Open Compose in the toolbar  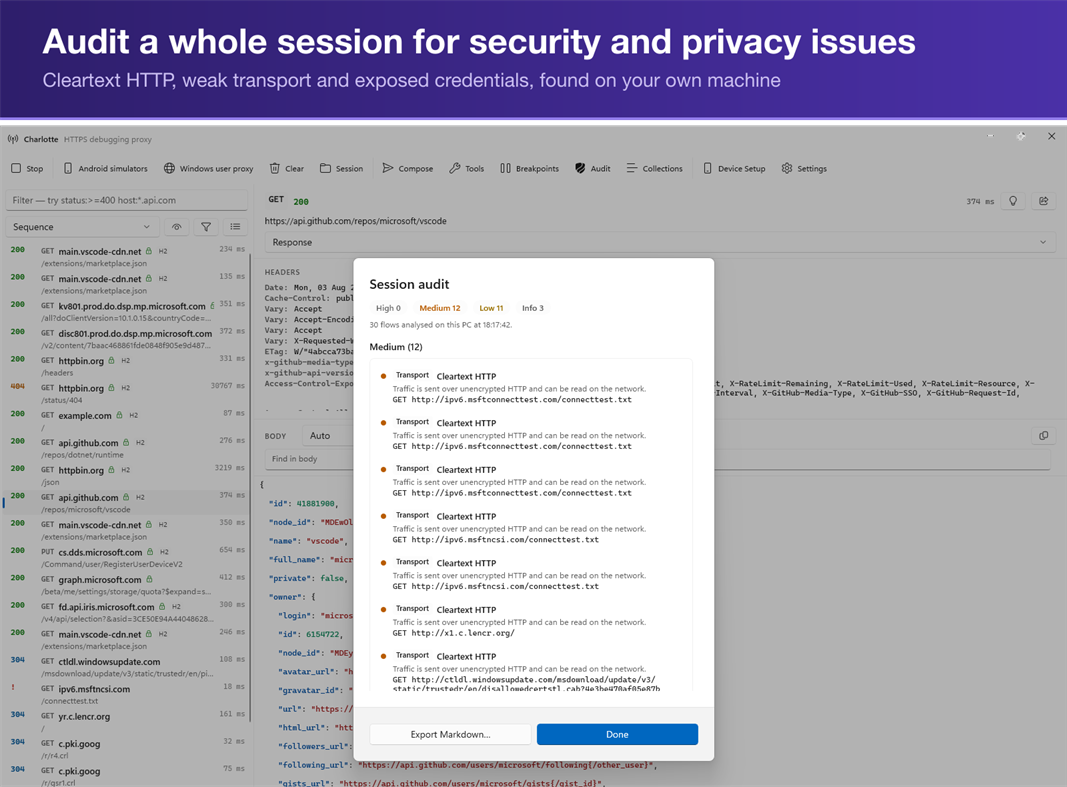pos(408,169)
